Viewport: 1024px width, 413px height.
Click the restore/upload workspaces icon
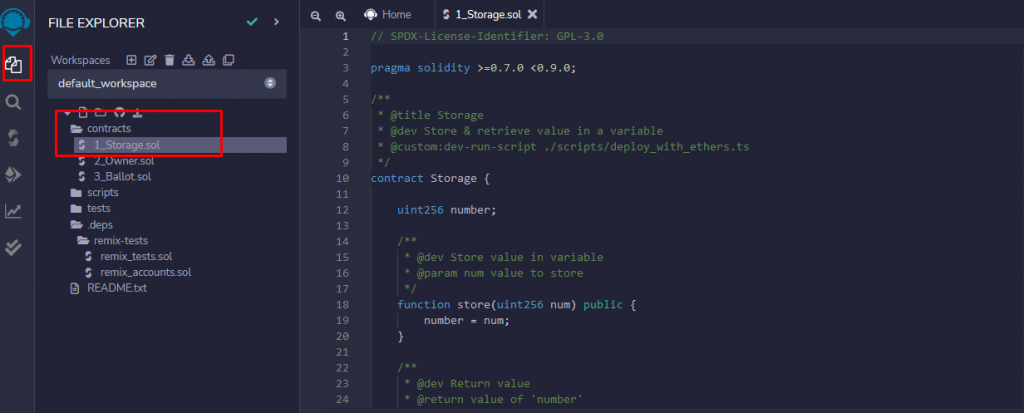coord(209,60)
